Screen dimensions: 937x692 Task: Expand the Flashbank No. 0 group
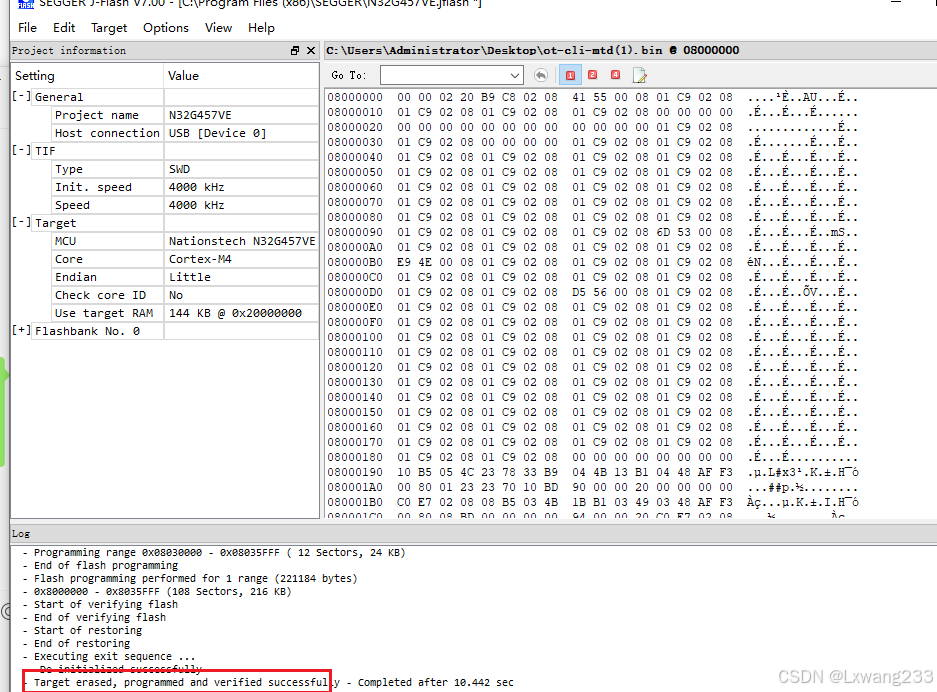tap(22, 330)
